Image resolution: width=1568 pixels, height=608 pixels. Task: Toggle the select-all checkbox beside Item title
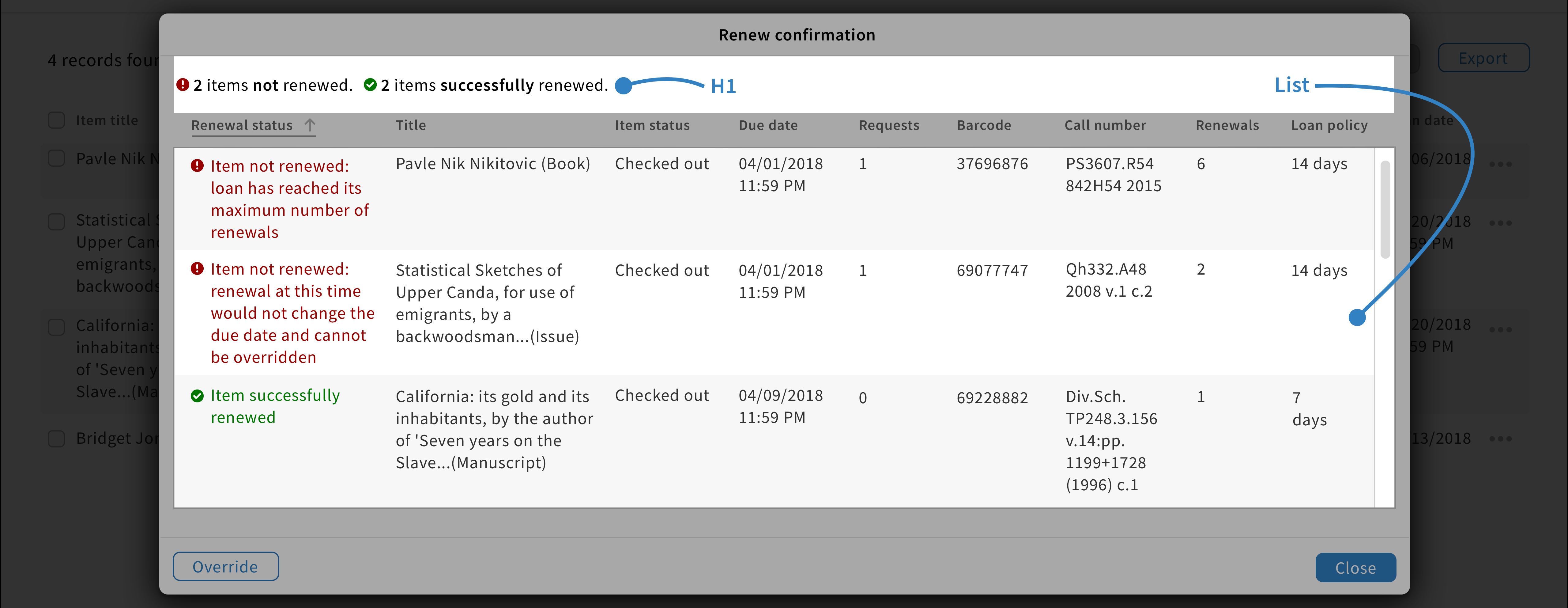click(57, 120)
